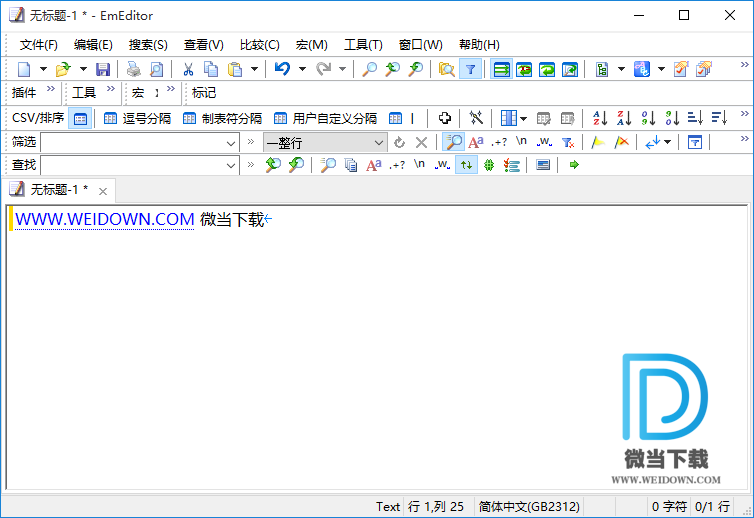Click the CSV plus-cross icon
The height and width of the screenshot is (518, 754).
[445, 118]
